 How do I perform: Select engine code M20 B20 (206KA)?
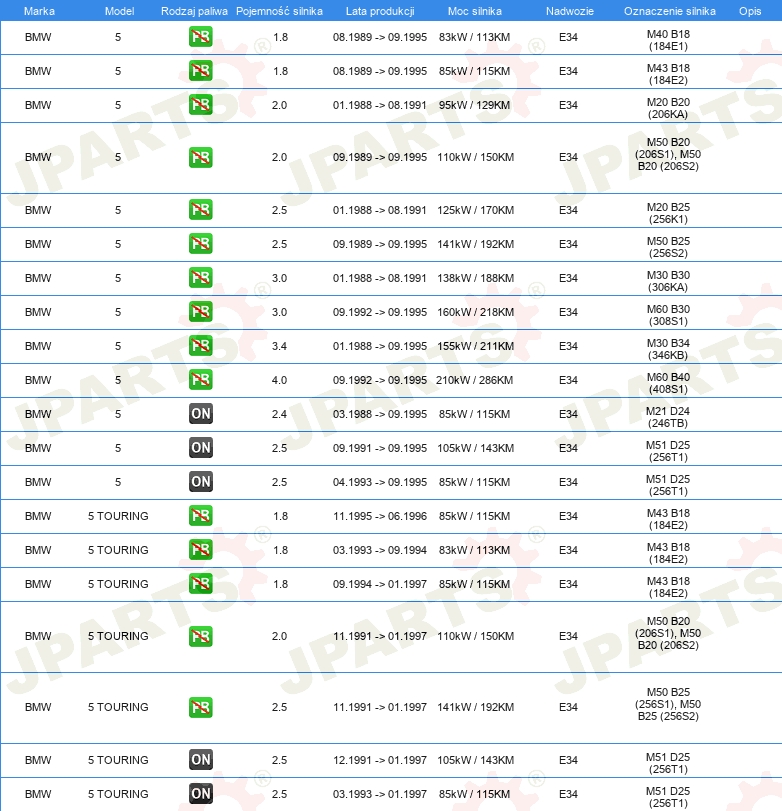coord(668,108)
